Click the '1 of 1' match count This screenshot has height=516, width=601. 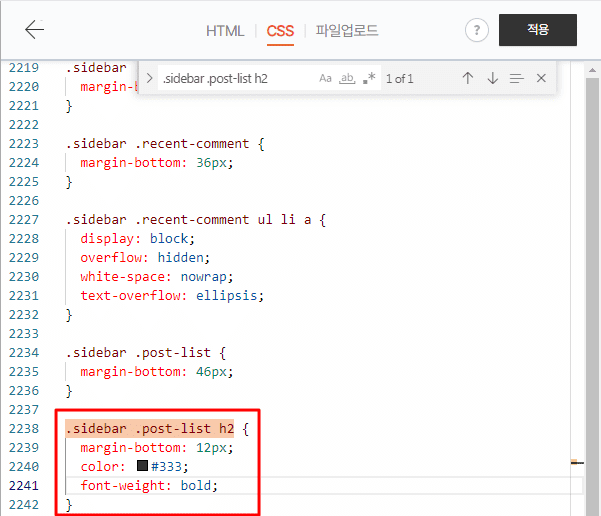pyautogui.click(x=399, y=79)
